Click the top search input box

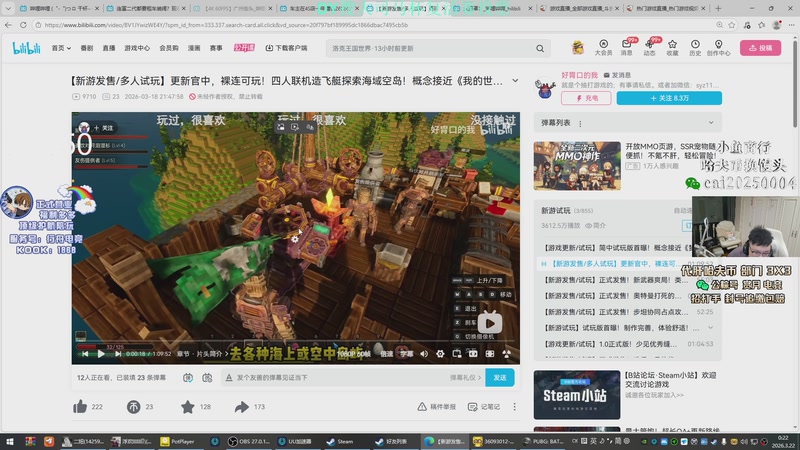(431, 48)
